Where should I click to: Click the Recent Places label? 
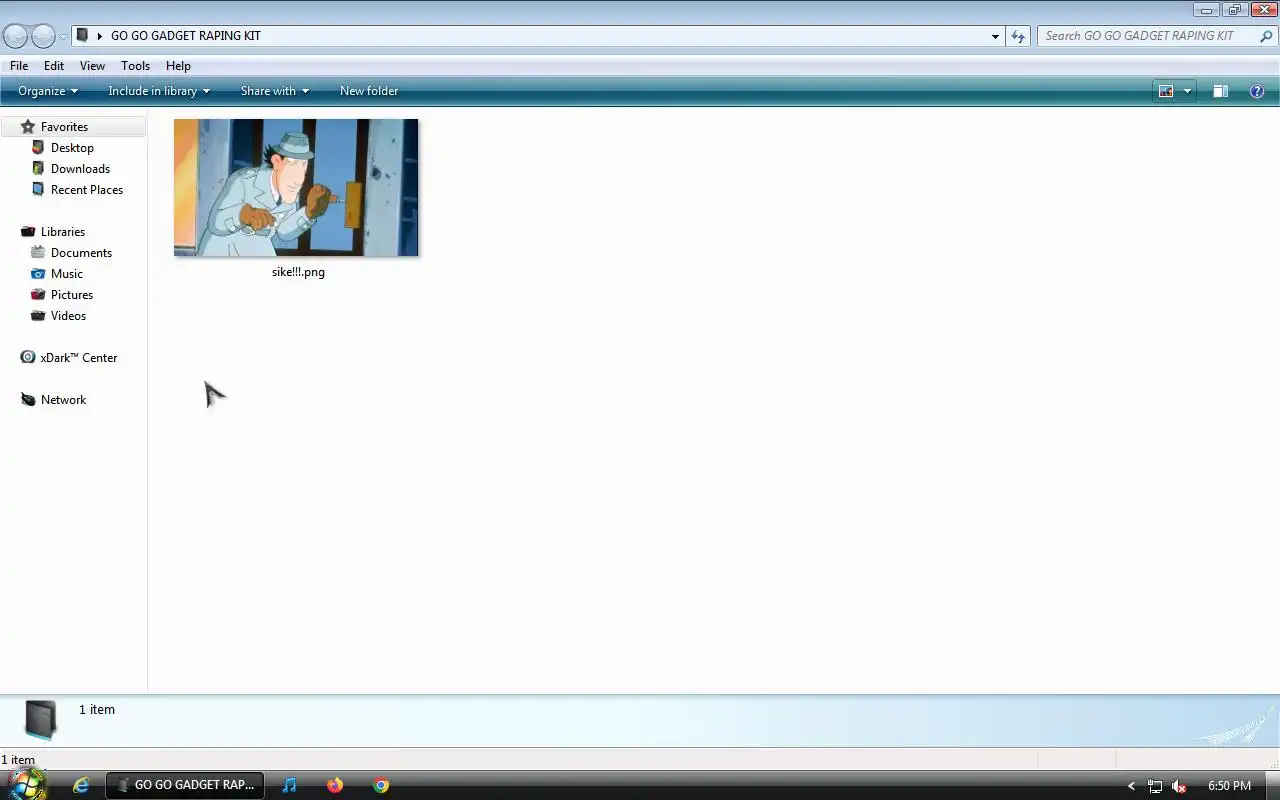(87, 189)
